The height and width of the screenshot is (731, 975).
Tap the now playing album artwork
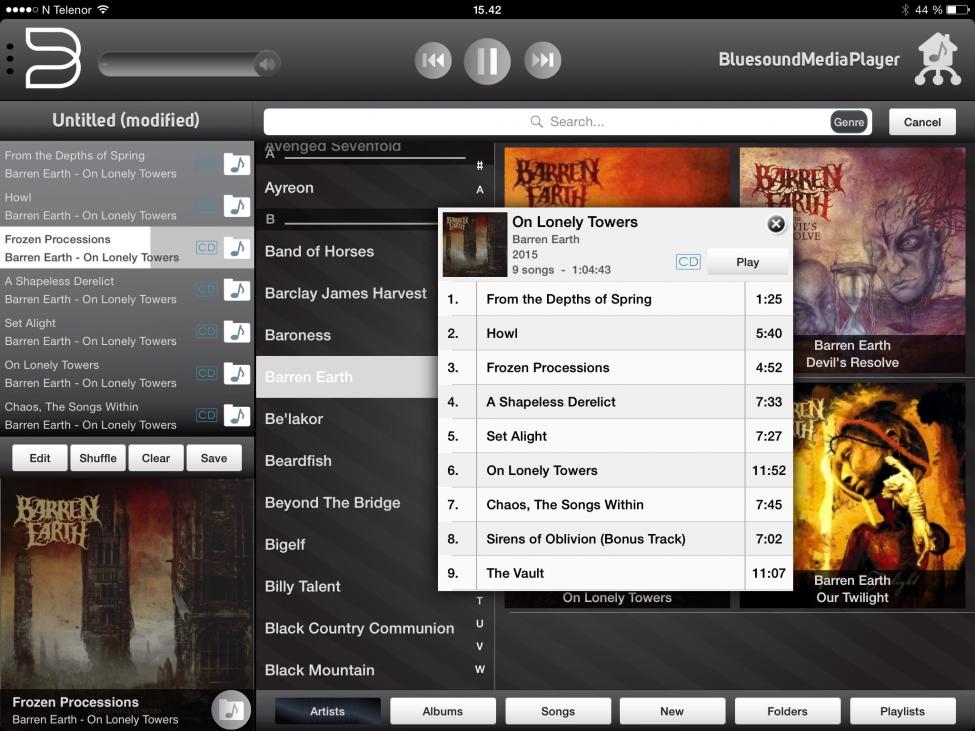coord(127,584)
